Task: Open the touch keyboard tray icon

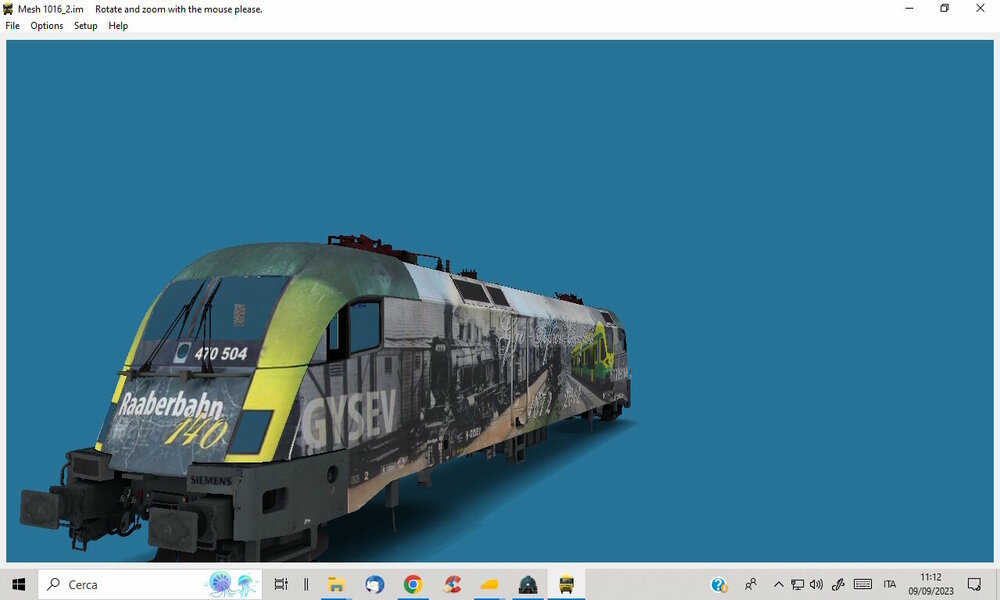Action: click(x=863, y=584)
